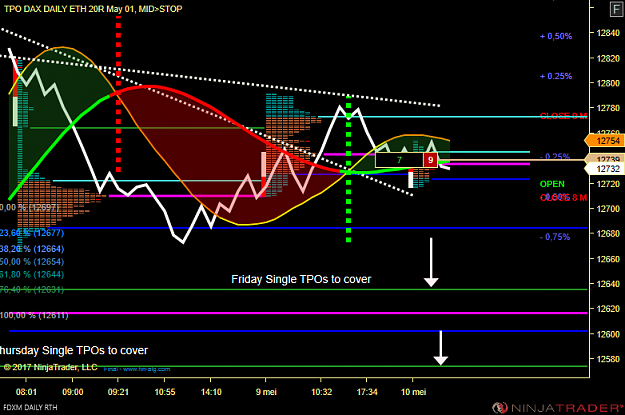Click the green OPEN label
Viewport: 625px width, 415px height.
[552, 184]
